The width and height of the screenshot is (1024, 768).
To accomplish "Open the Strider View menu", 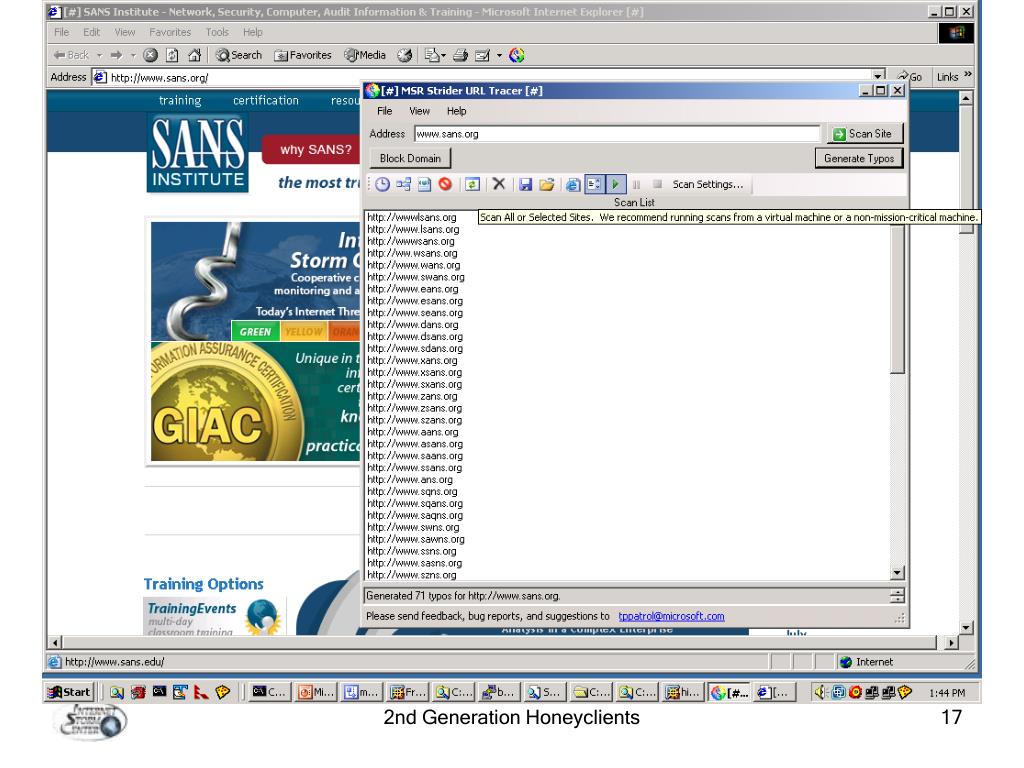I will [419, 111].
